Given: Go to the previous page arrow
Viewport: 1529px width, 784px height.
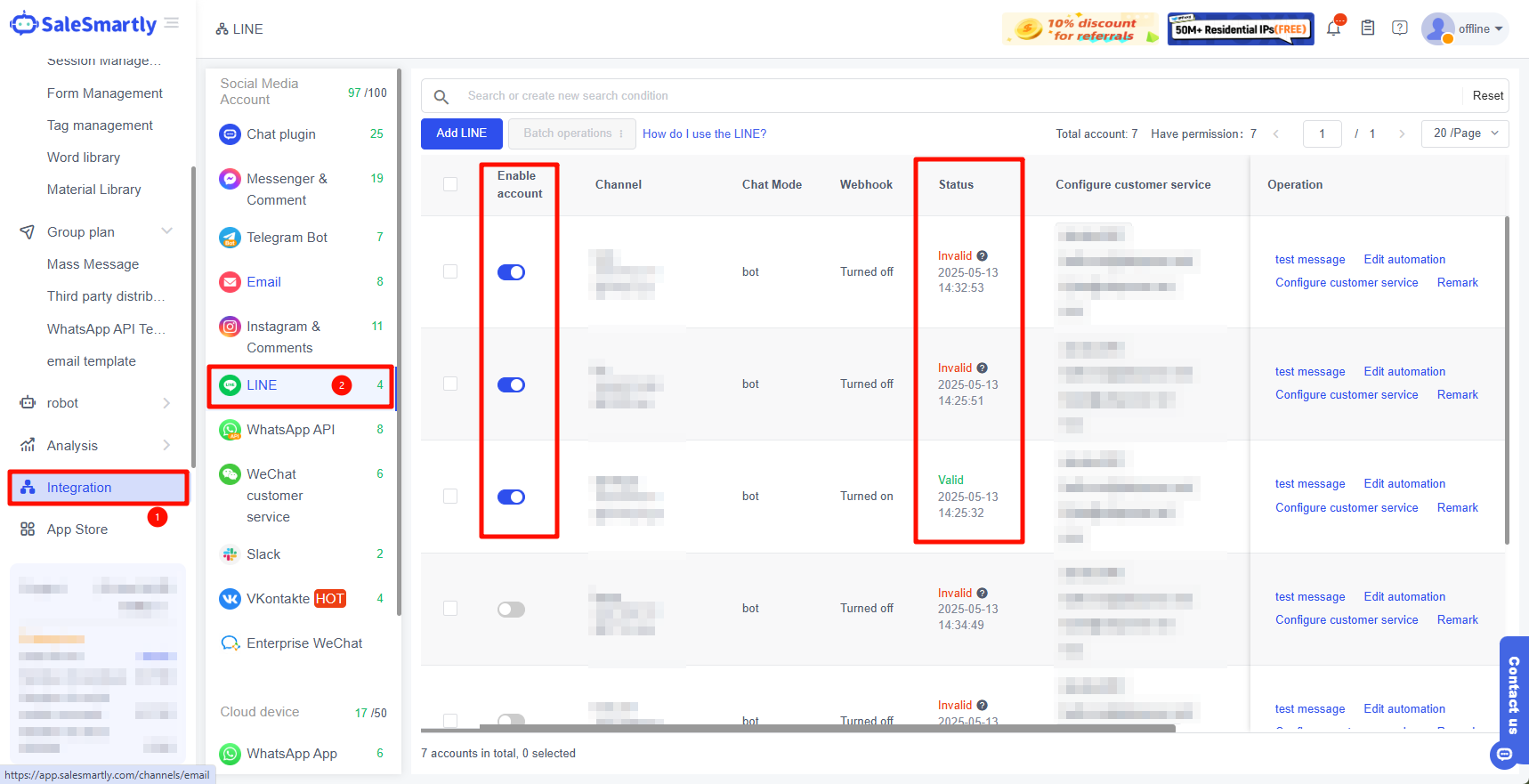Looking at the screenshot, I should tap(1276, 133).
